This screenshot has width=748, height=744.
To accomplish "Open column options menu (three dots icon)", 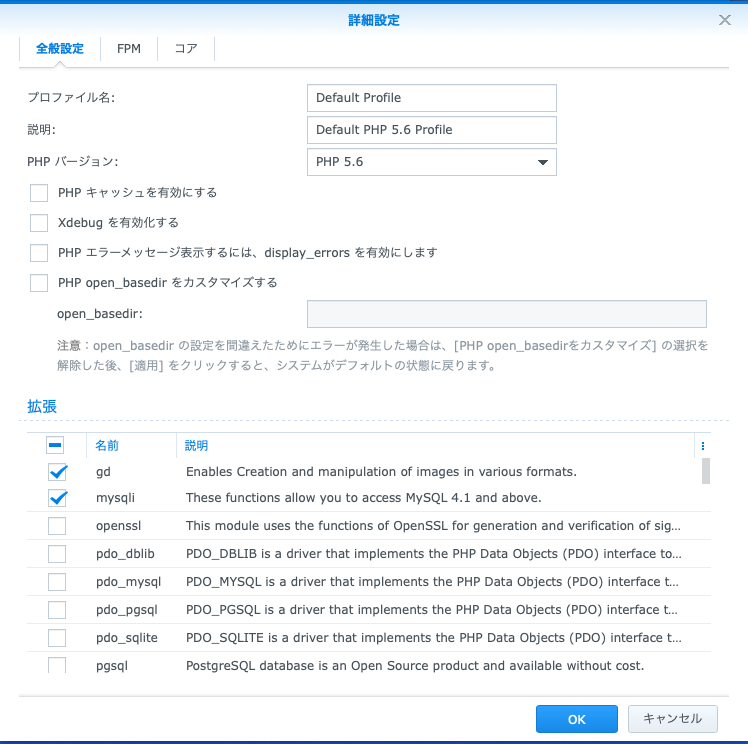I will point(703,446).
